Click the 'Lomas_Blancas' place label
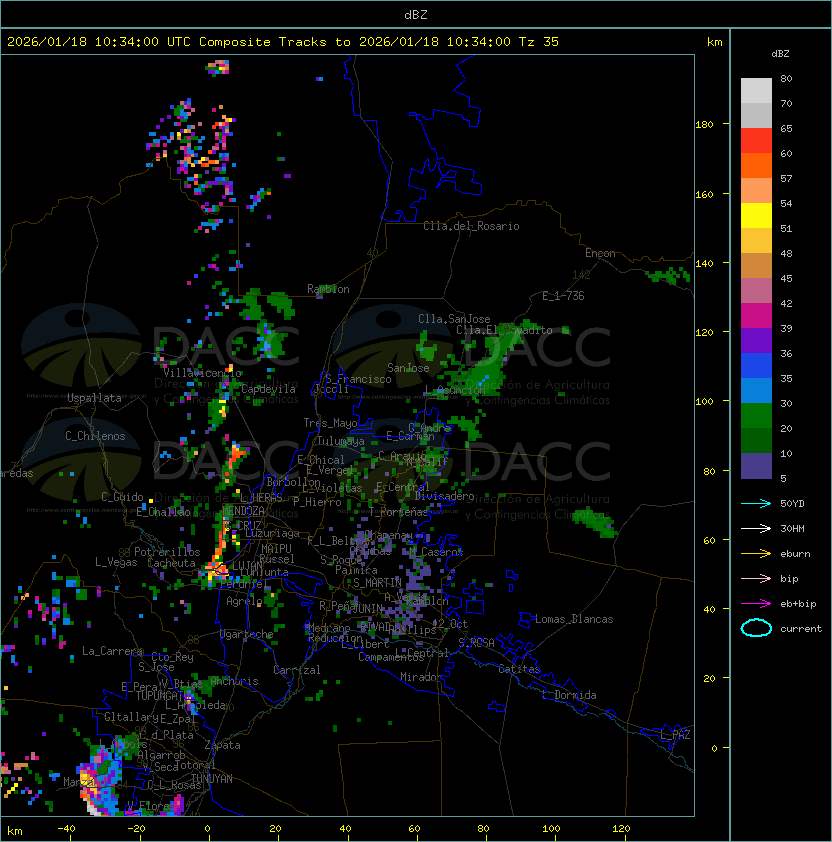This screenshot has height=842, width=832. click(574, 619)
